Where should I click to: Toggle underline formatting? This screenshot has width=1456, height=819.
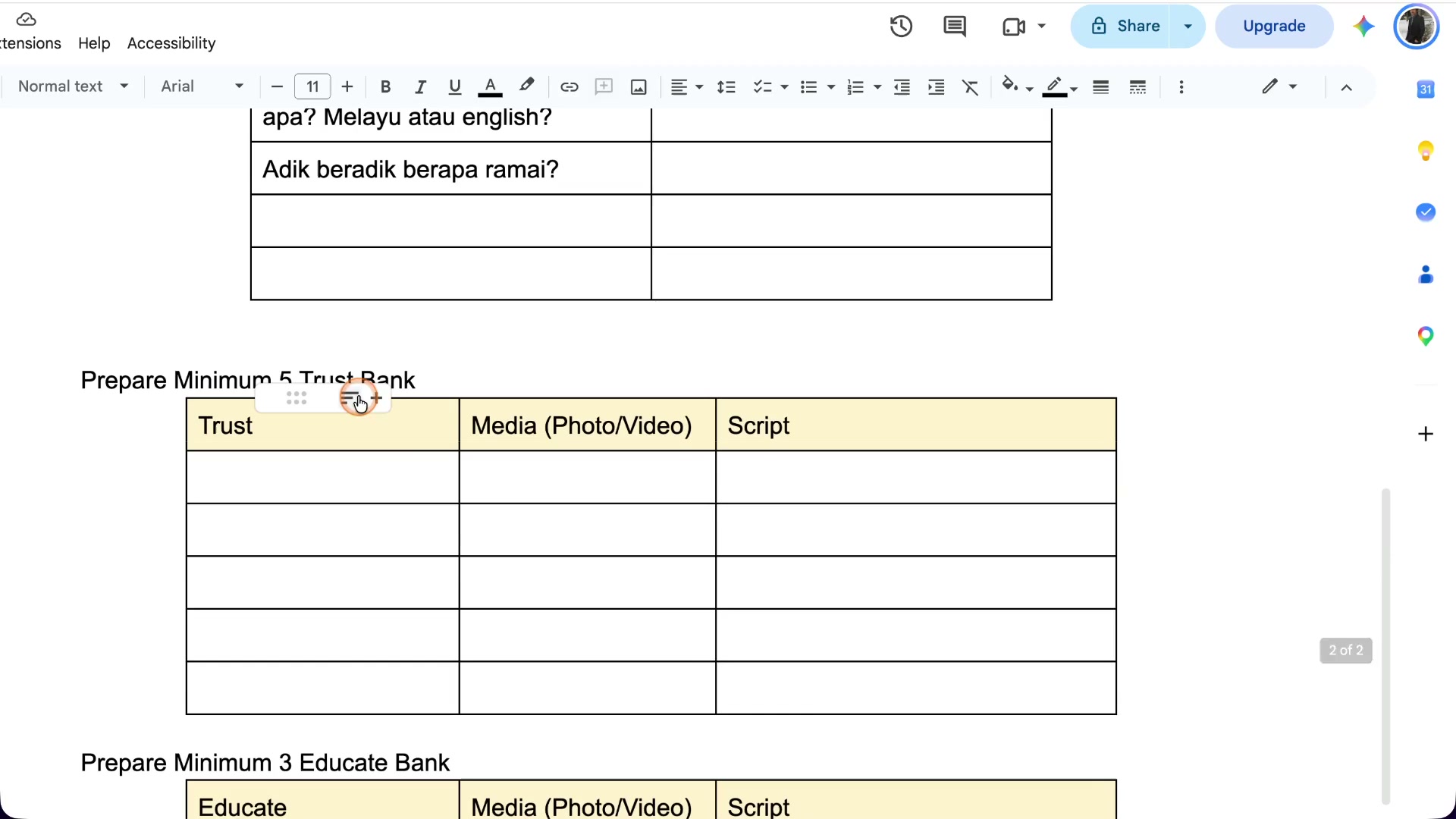(x=455, y=87)
